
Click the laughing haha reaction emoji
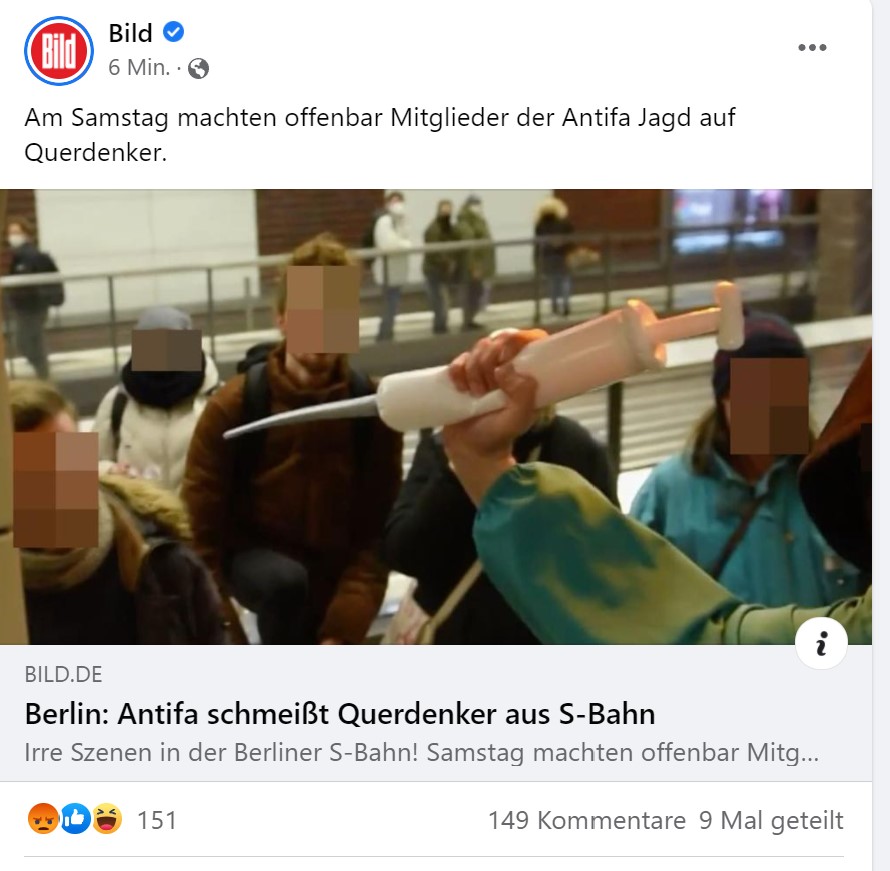[x=107, y=819]
